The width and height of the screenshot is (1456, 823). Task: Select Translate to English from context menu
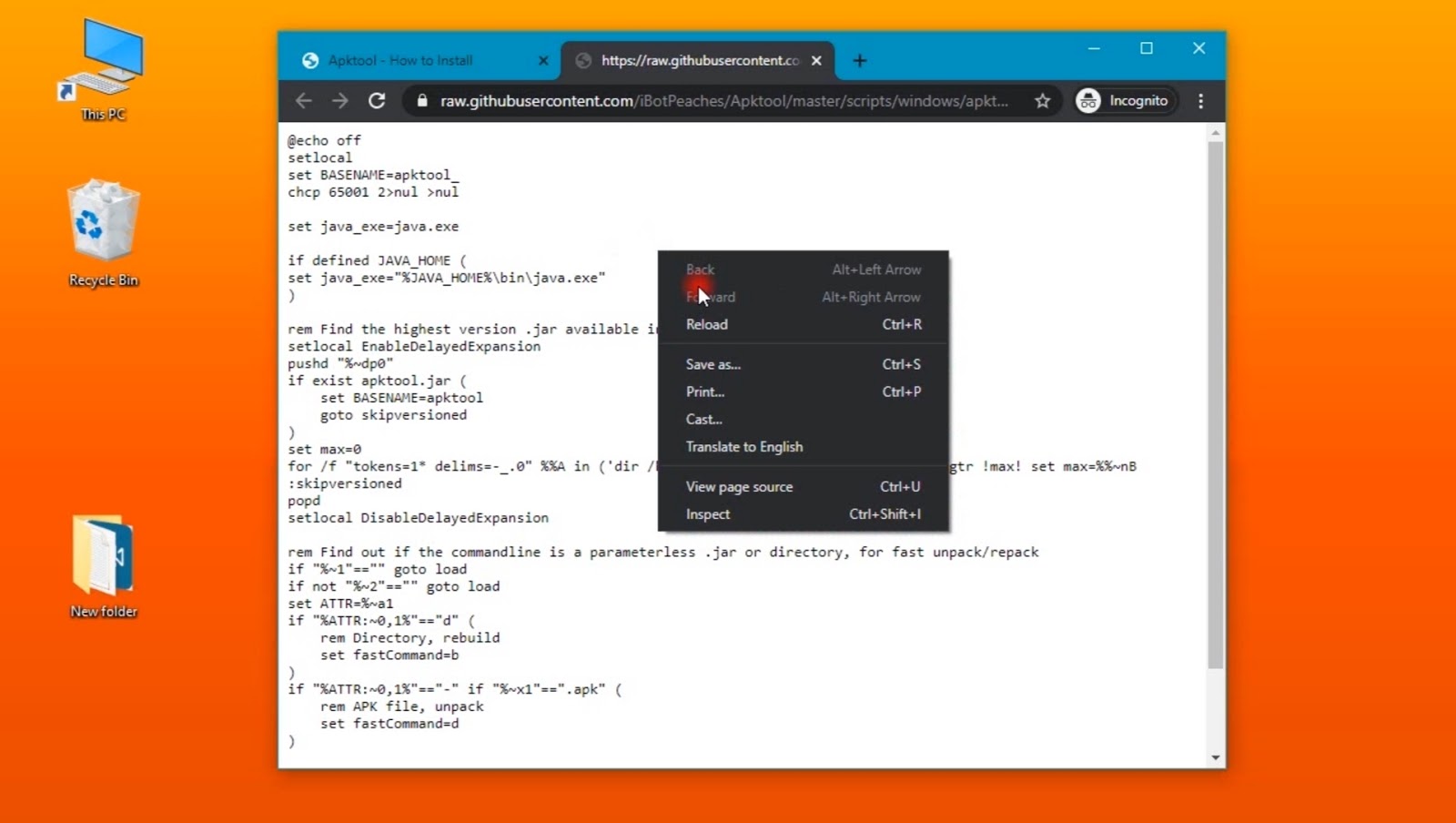(x=744, y=446)
